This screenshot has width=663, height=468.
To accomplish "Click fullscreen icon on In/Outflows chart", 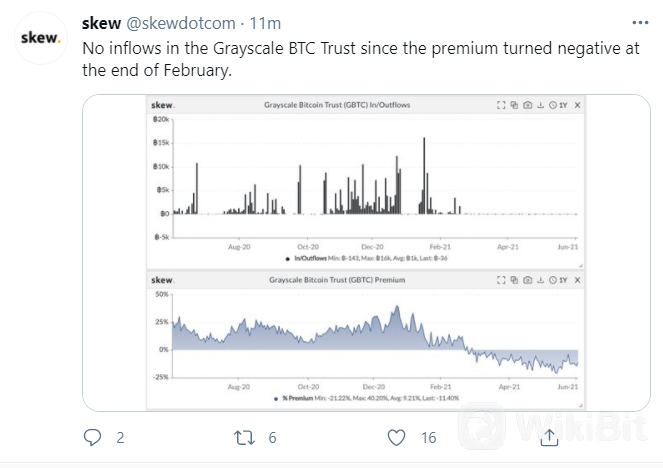I will click(501, 105).
